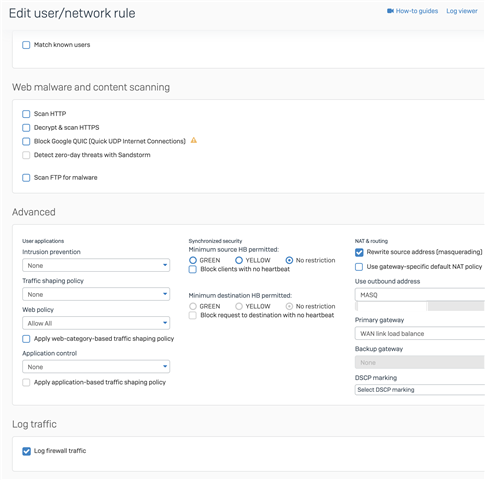Check Decrypt & scan HTTPS
Image resolution: width=485 pixels, height=480 pixels.
(26, 128)
